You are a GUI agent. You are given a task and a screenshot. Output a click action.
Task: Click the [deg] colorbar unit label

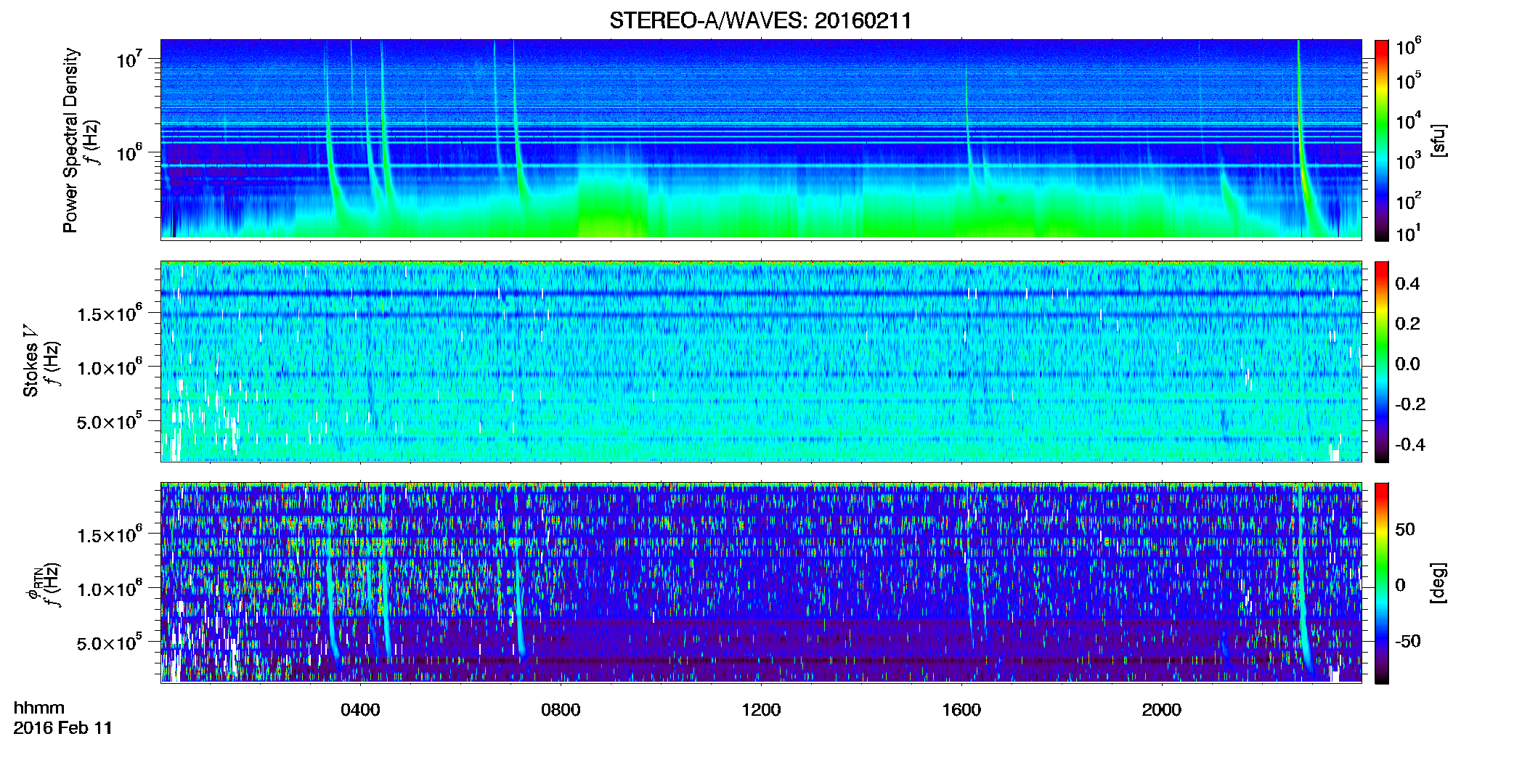coord(1438,583)
